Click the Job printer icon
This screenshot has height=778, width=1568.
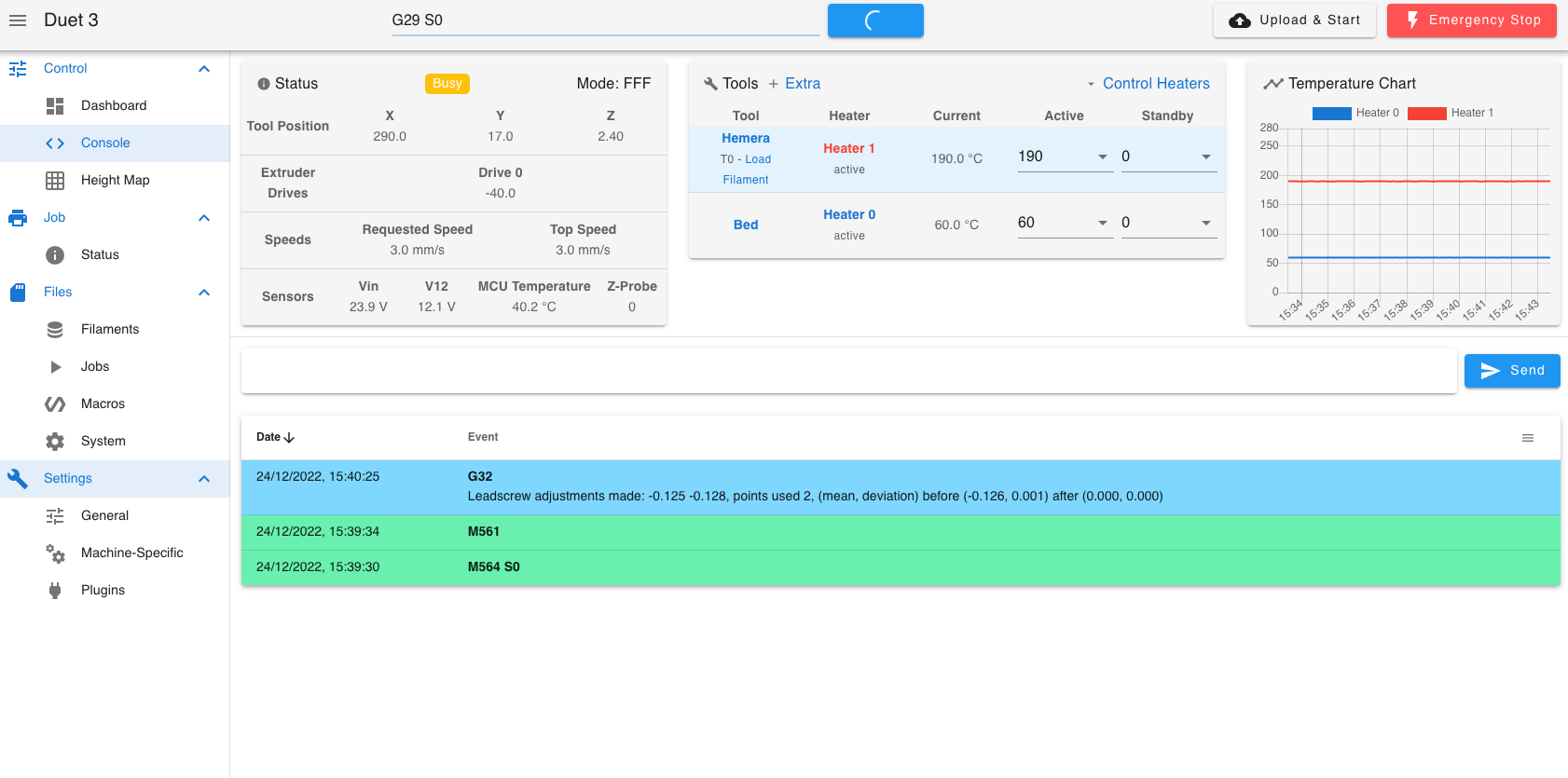(18, 218)
